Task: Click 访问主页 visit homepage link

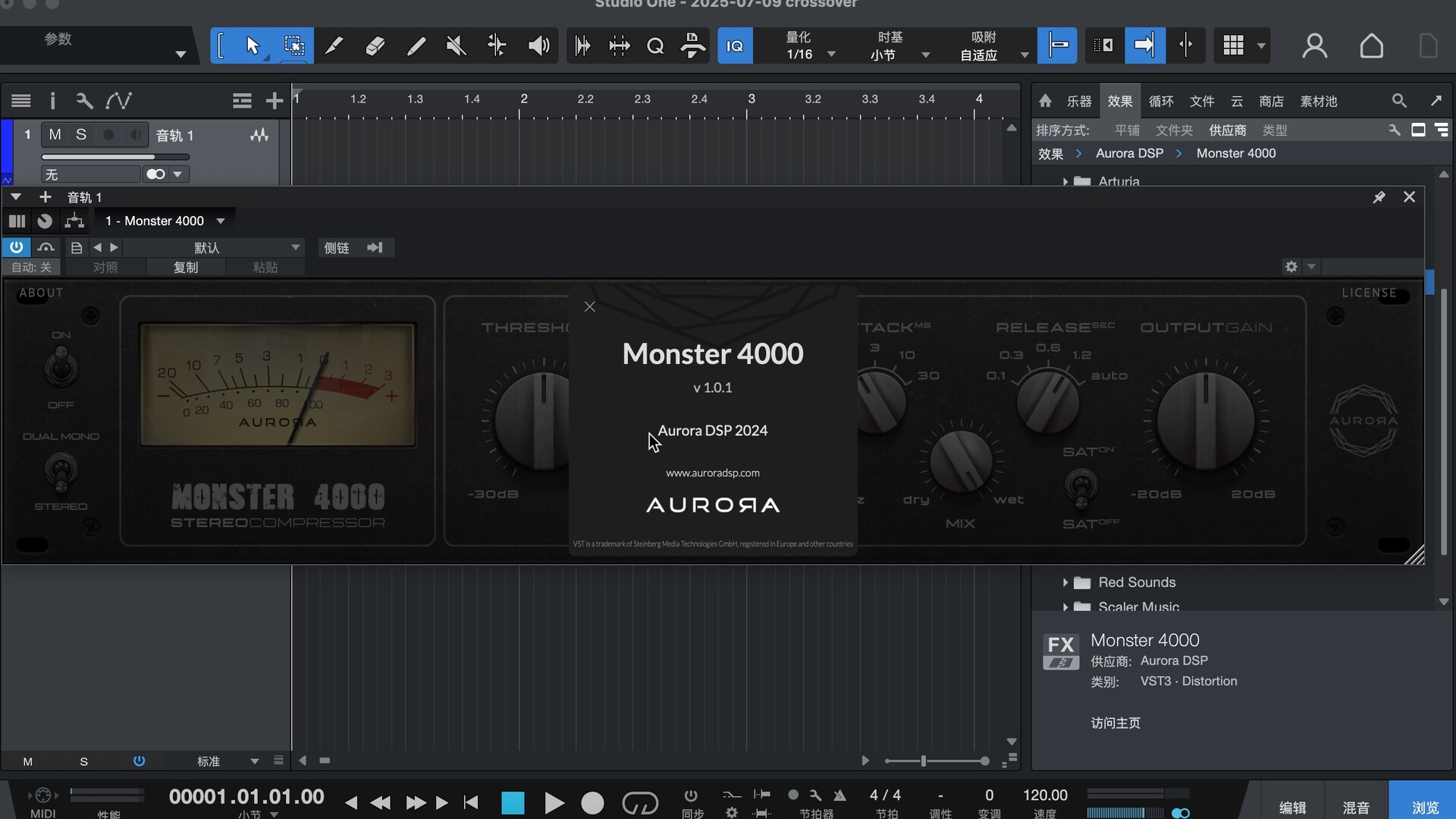Action: pos(1116,723)
